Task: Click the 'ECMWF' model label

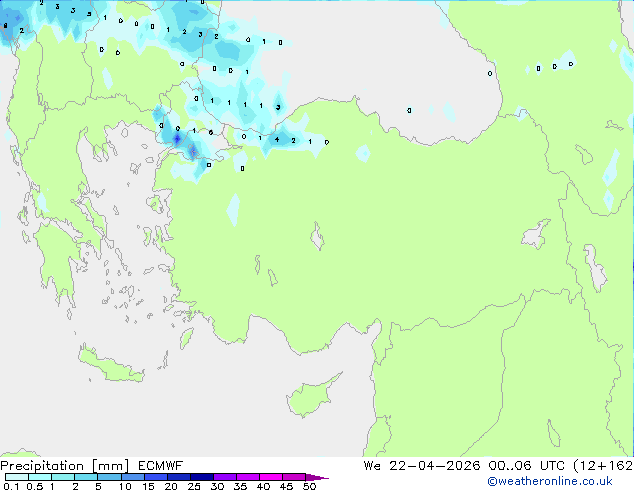Action: tap(161, 466)
